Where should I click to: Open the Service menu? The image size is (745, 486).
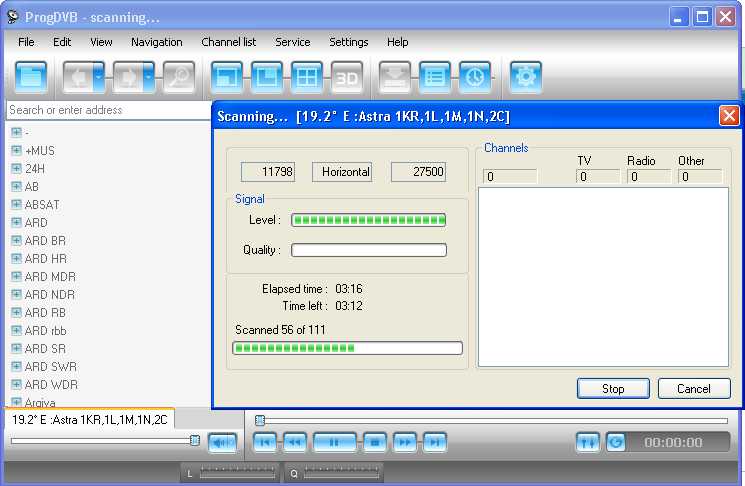coord(293,42)
